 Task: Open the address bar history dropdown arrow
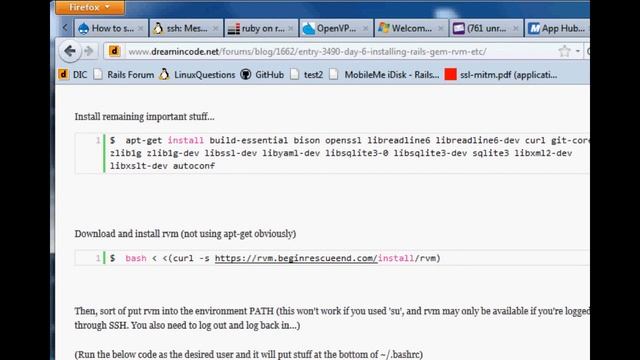click(578, 51)
